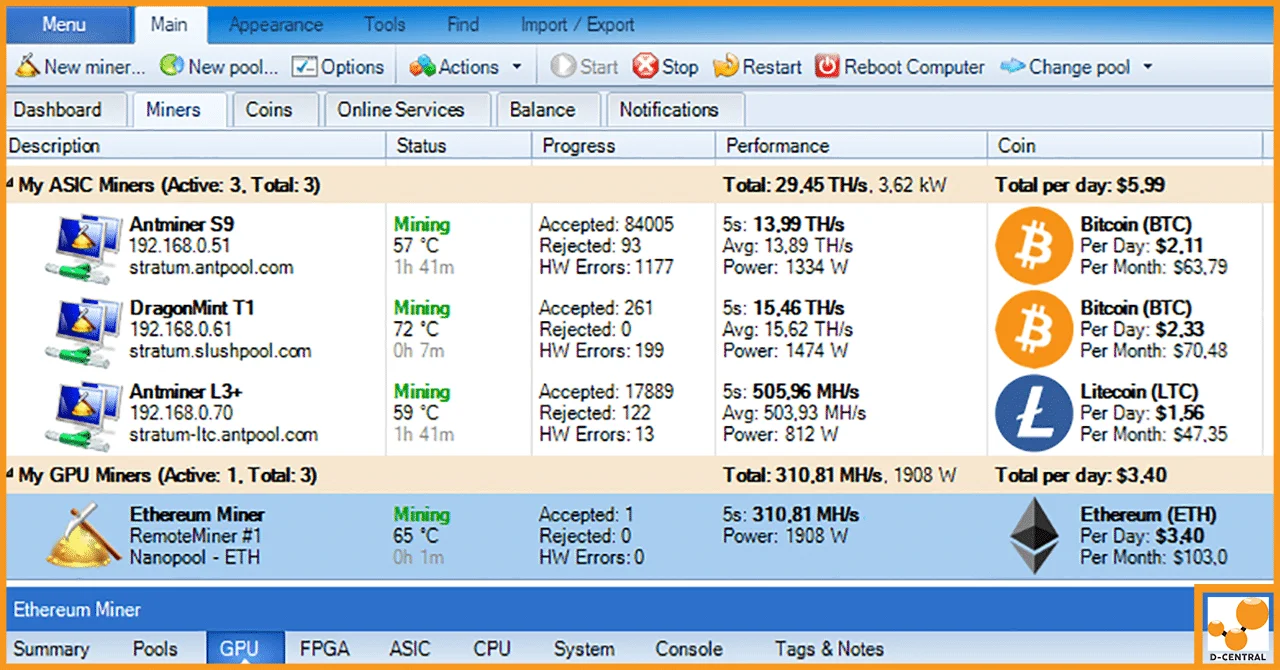Click the Ethereum Miner pickaxe icon
Screen dimensions: 1280x670
(84, 535)
